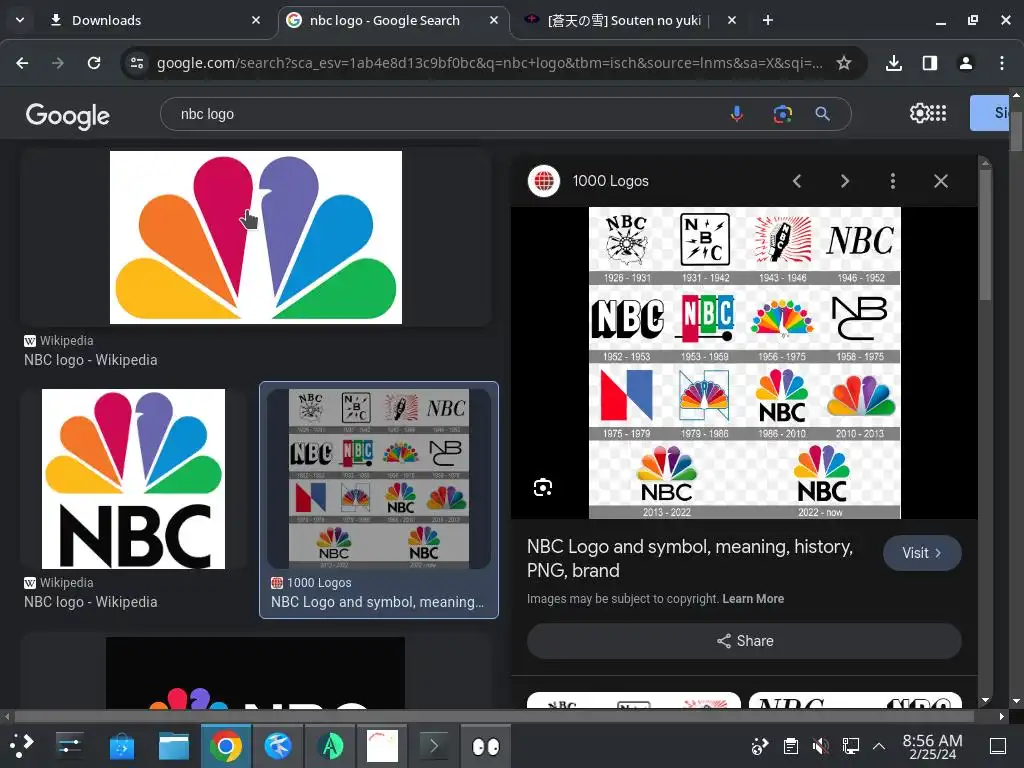Toggle muted volume tray icon
This screenshot has width=1024, height=768.
820,746
